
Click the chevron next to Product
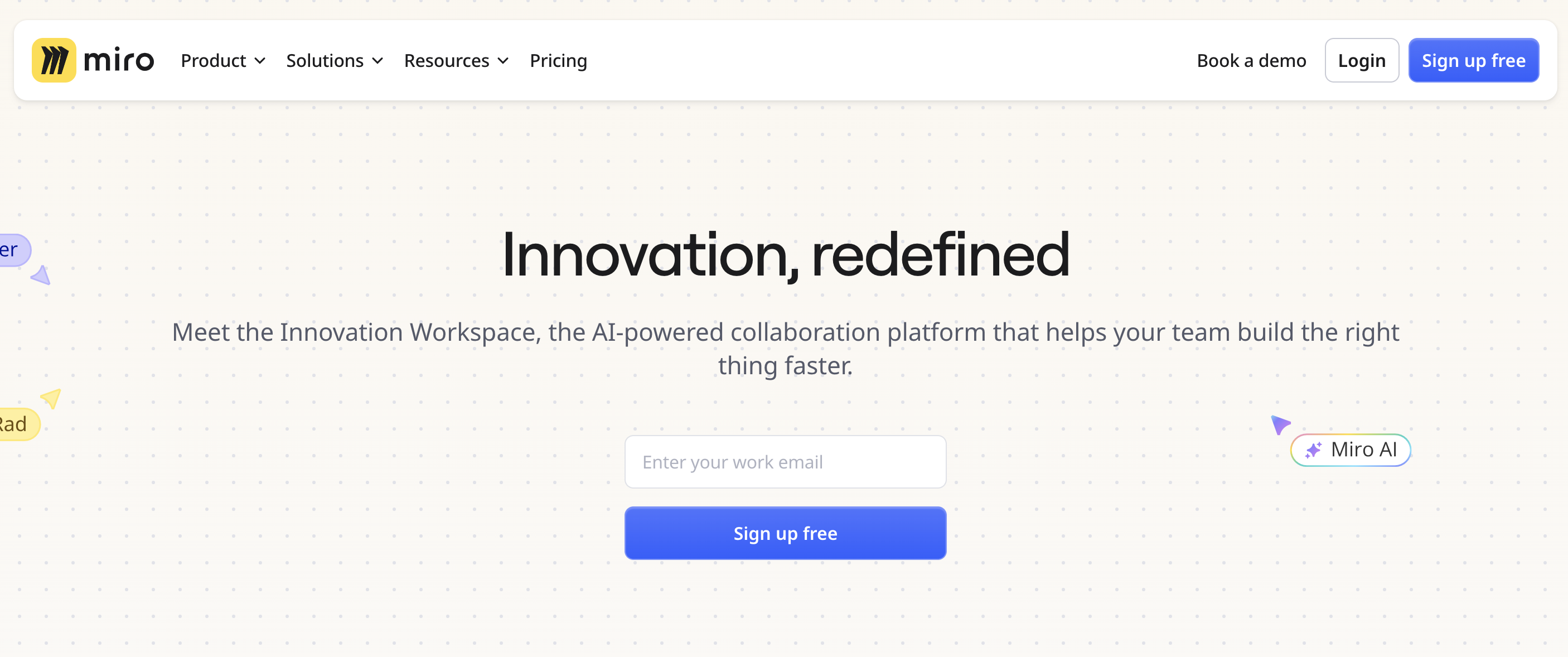[260, 61]
